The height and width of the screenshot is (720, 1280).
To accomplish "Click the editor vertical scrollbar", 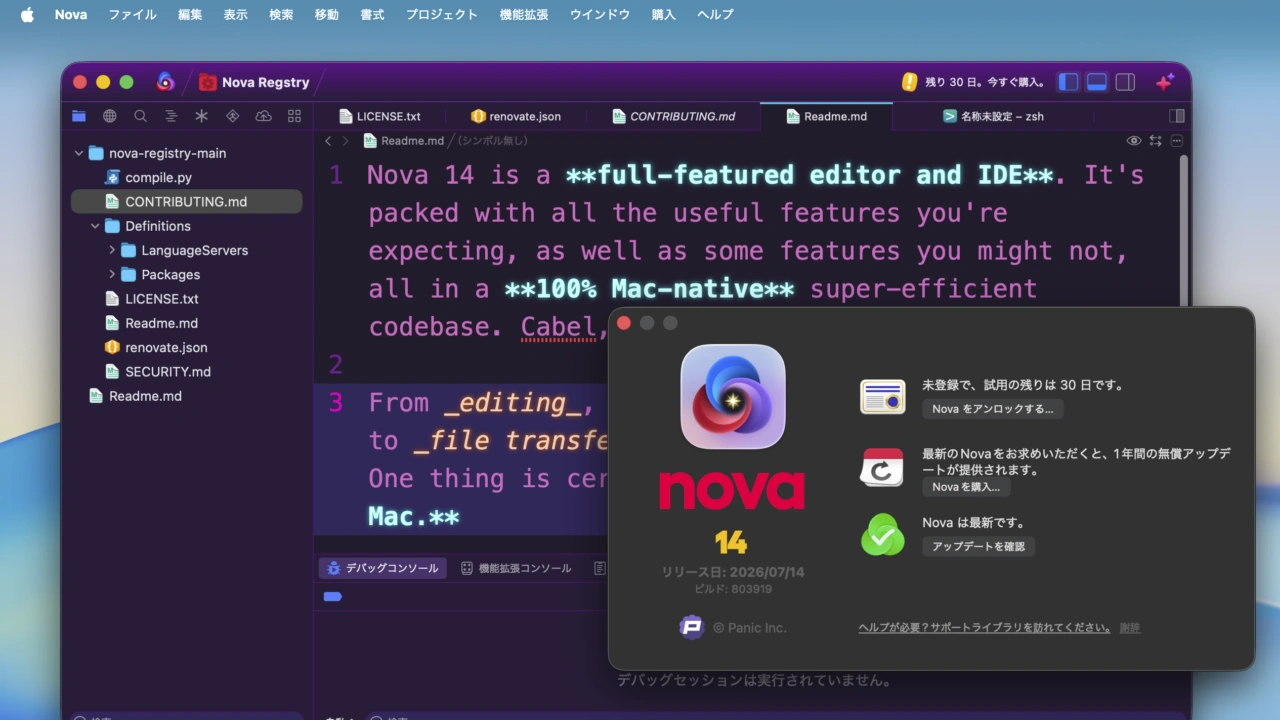I will [1182, 230].
